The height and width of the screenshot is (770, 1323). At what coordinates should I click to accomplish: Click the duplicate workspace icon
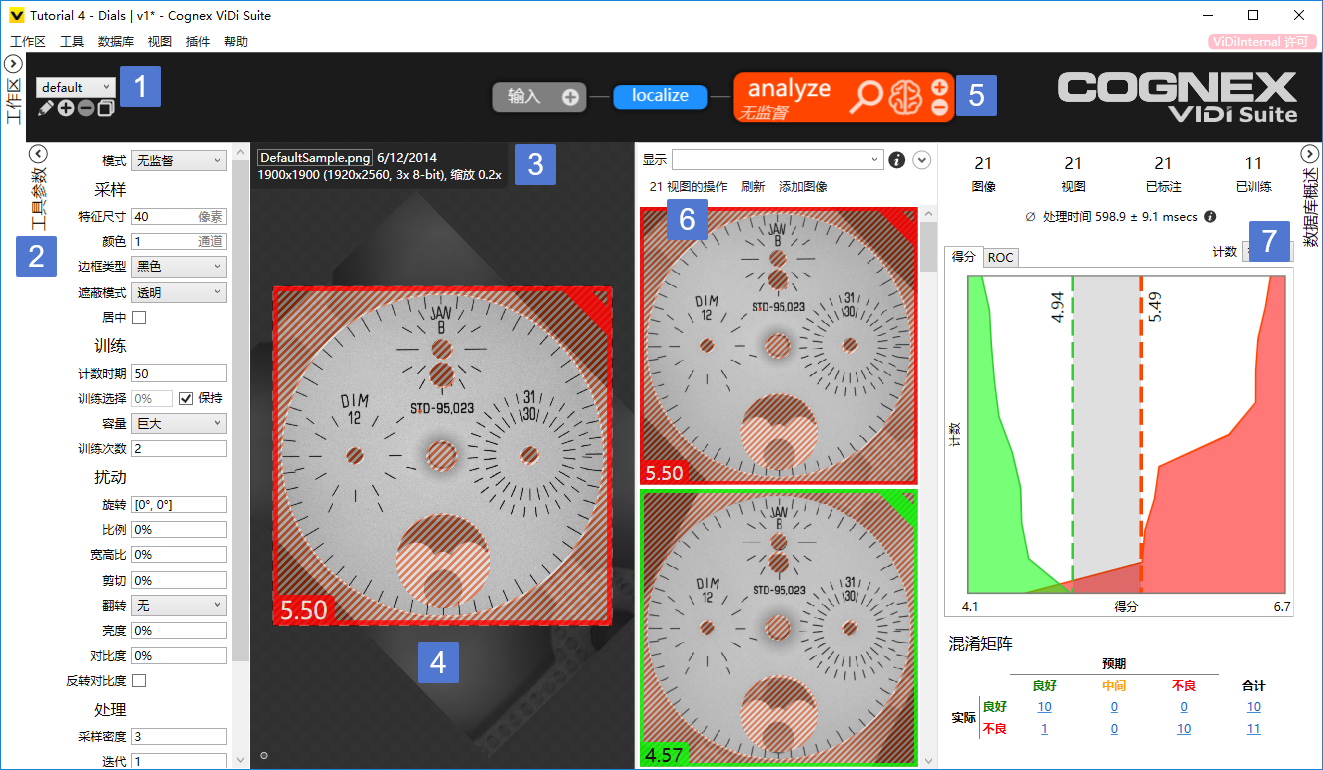[105, 108]
